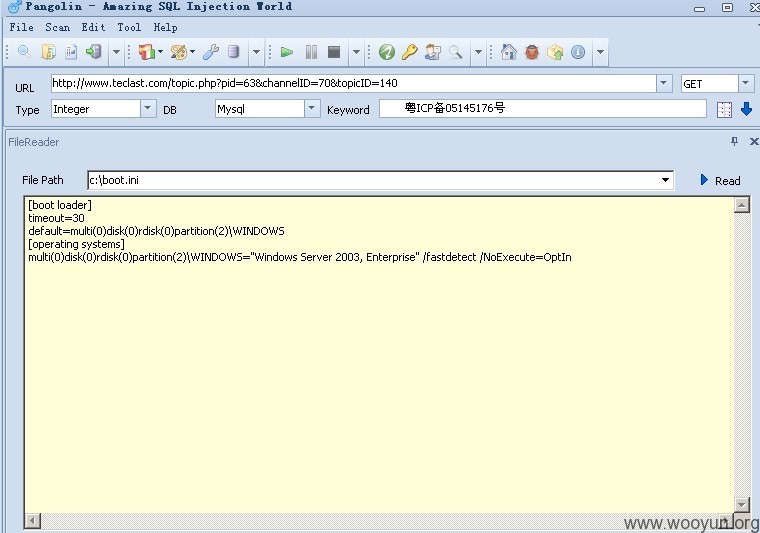Click the URL input field
This screenshot has width=760, height=533.
[354, 83]
